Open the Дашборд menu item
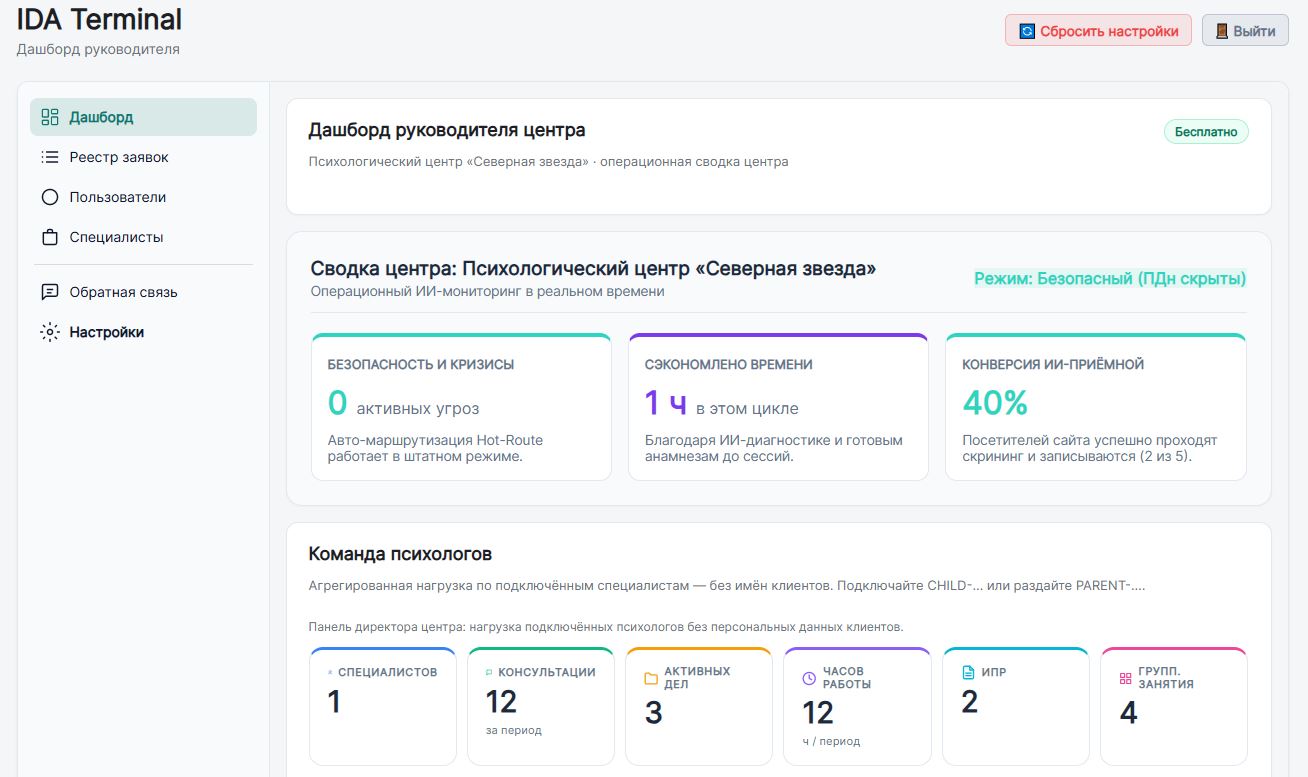1308x777 pixels. [143, 117]
